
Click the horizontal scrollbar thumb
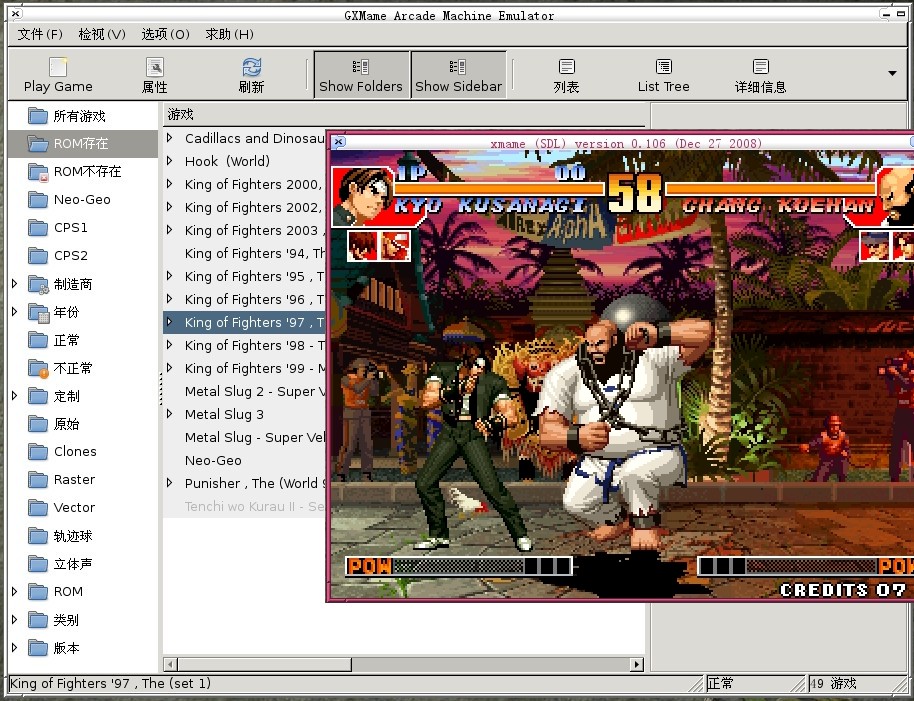coord(265,664)
